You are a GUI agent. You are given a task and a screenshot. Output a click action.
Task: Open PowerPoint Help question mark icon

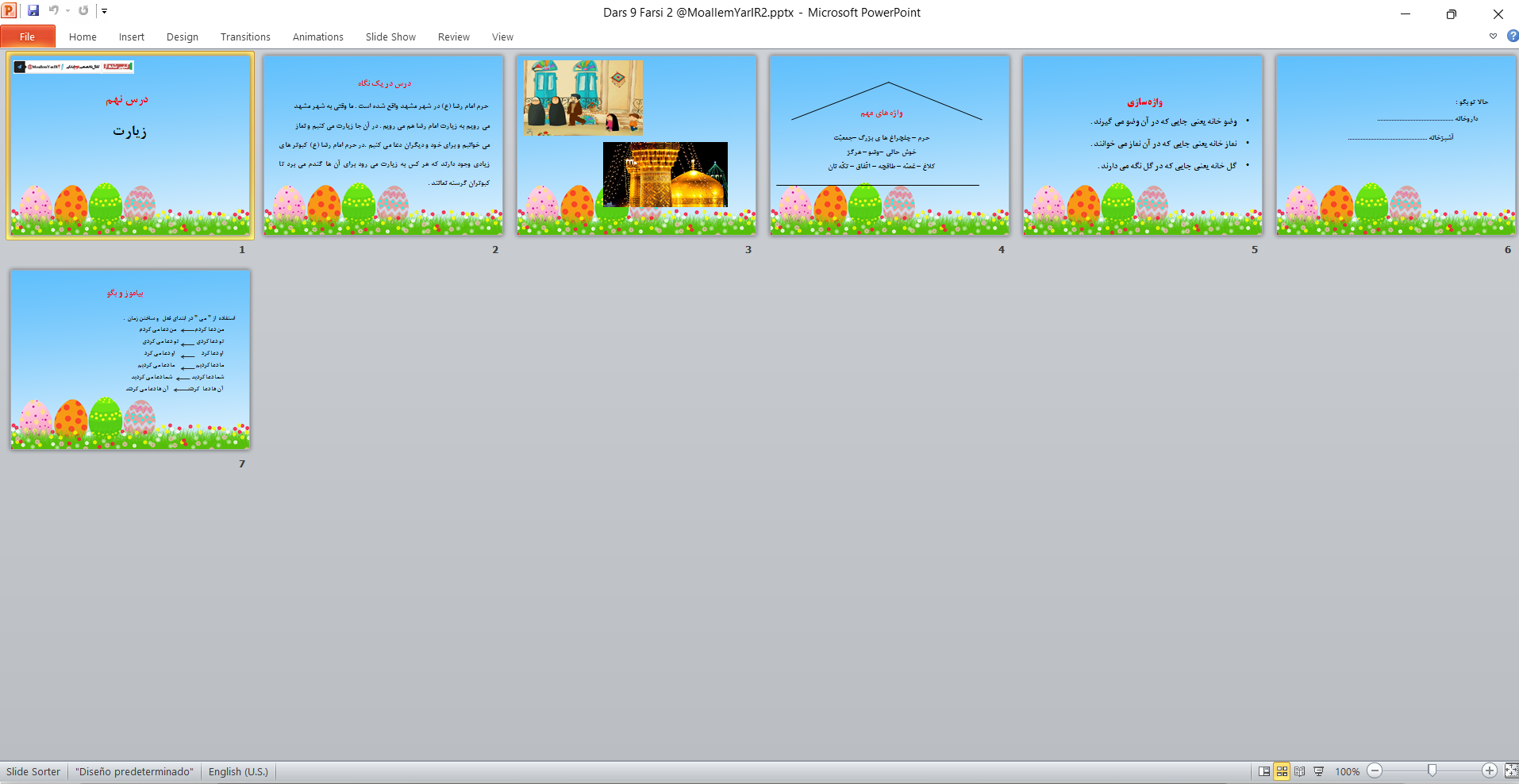[1513, 37]
